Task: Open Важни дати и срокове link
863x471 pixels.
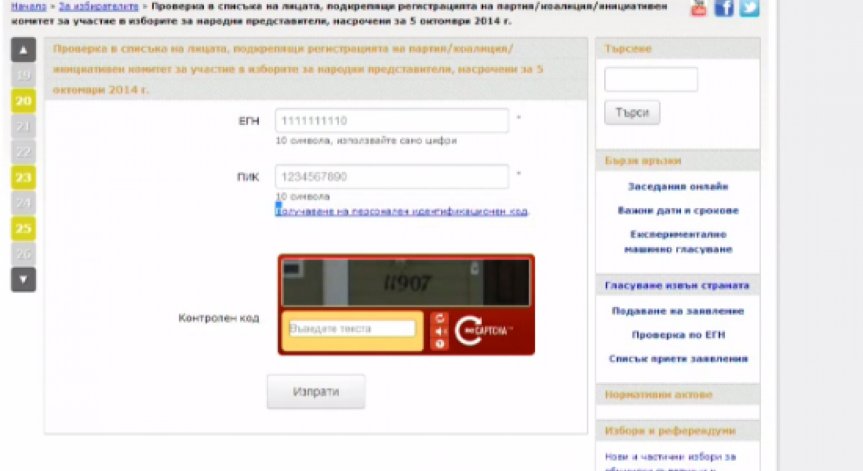Action: (678, 210)
